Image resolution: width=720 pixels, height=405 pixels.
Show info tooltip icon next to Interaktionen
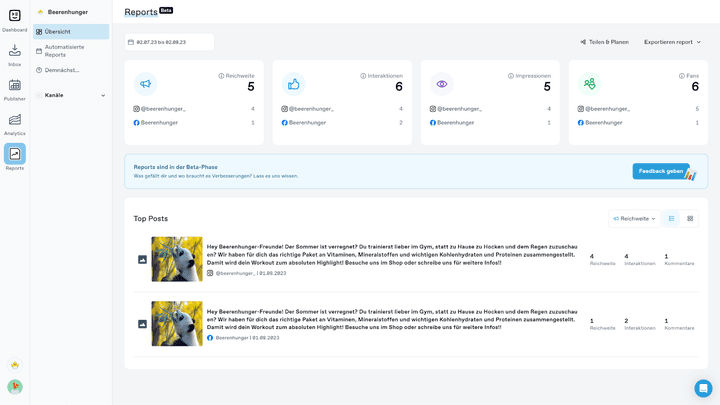[363, 76]
